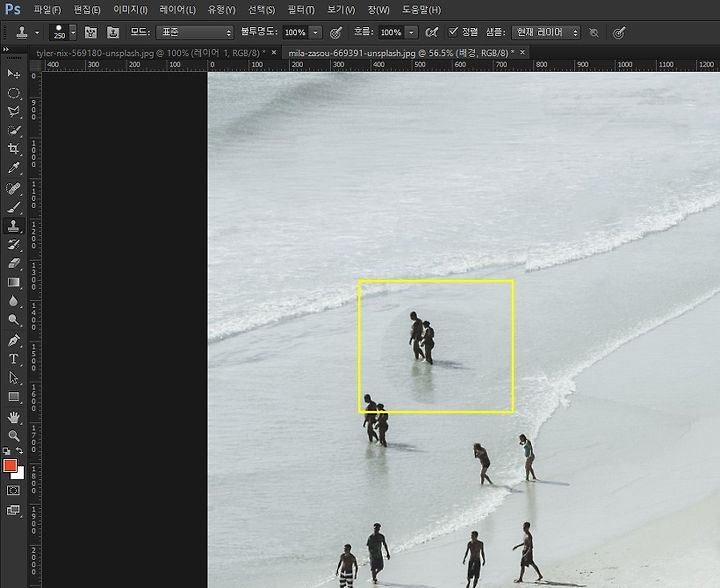Open the 보기(V) menu
The width and height of the screenshot is (720, 588).
(x=341, y=10)
